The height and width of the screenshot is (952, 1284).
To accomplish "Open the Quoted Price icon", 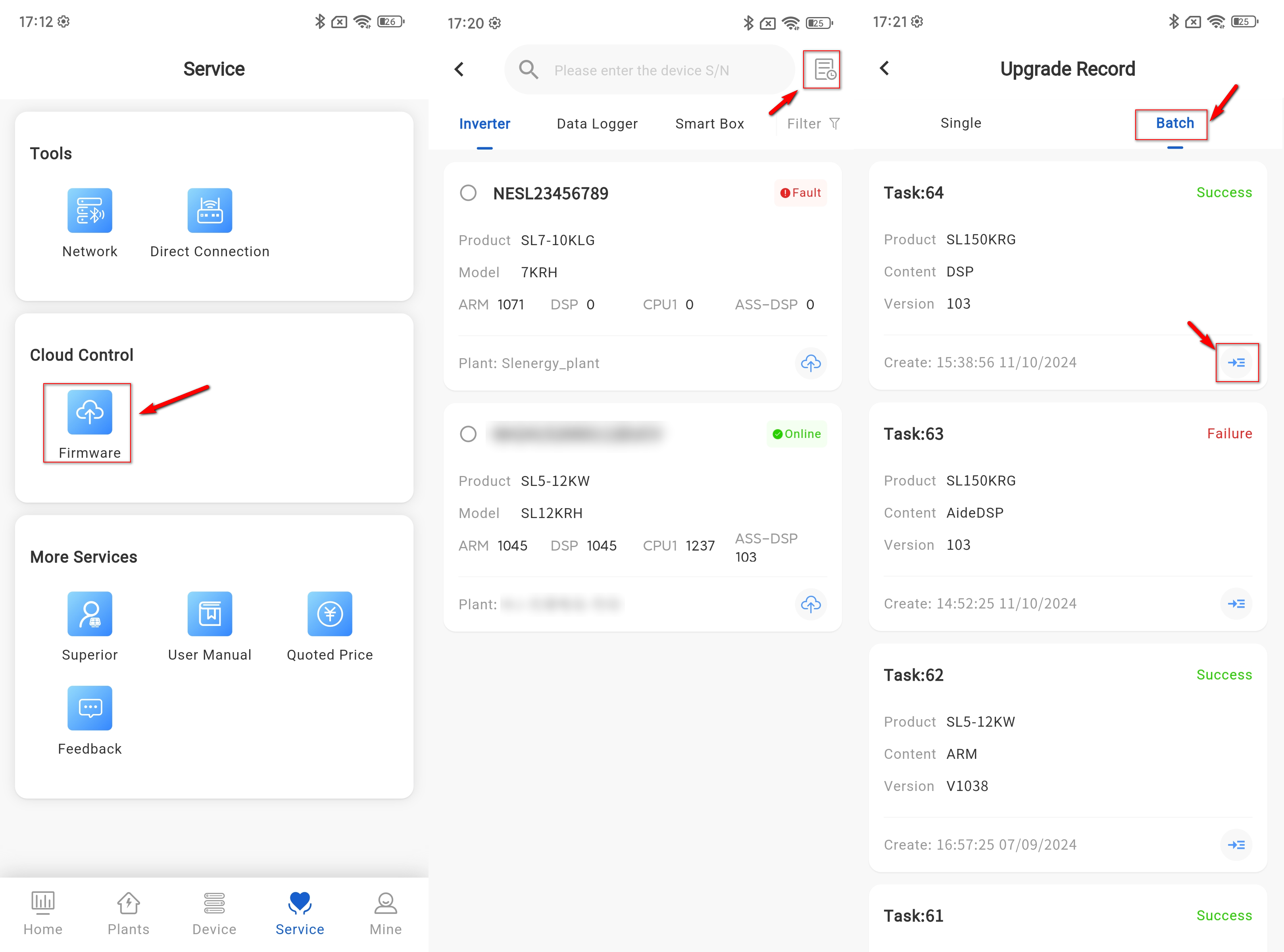I will (330, 614).
